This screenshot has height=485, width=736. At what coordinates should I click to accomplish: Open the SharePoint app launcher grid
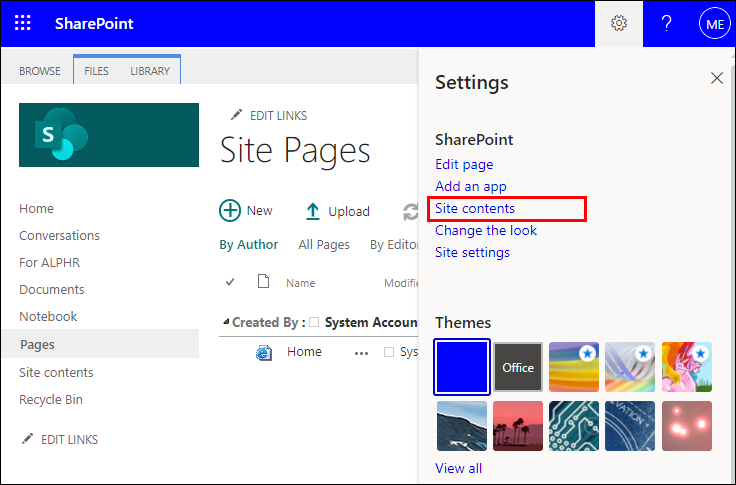pyautogui.click(x=23, y=23)
